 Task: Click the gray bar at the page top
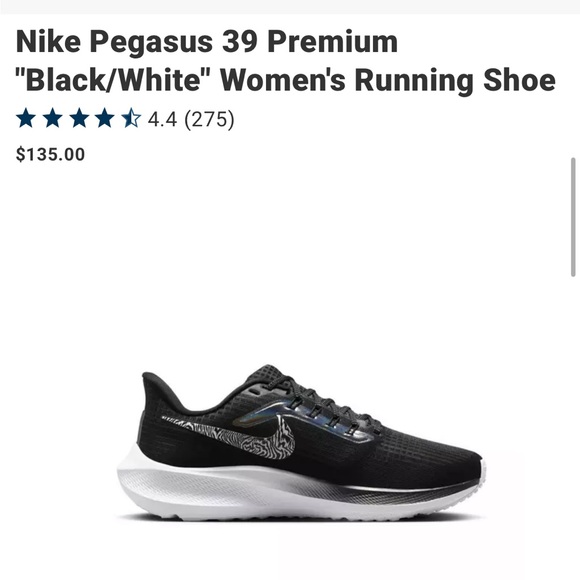coord(290,7)
